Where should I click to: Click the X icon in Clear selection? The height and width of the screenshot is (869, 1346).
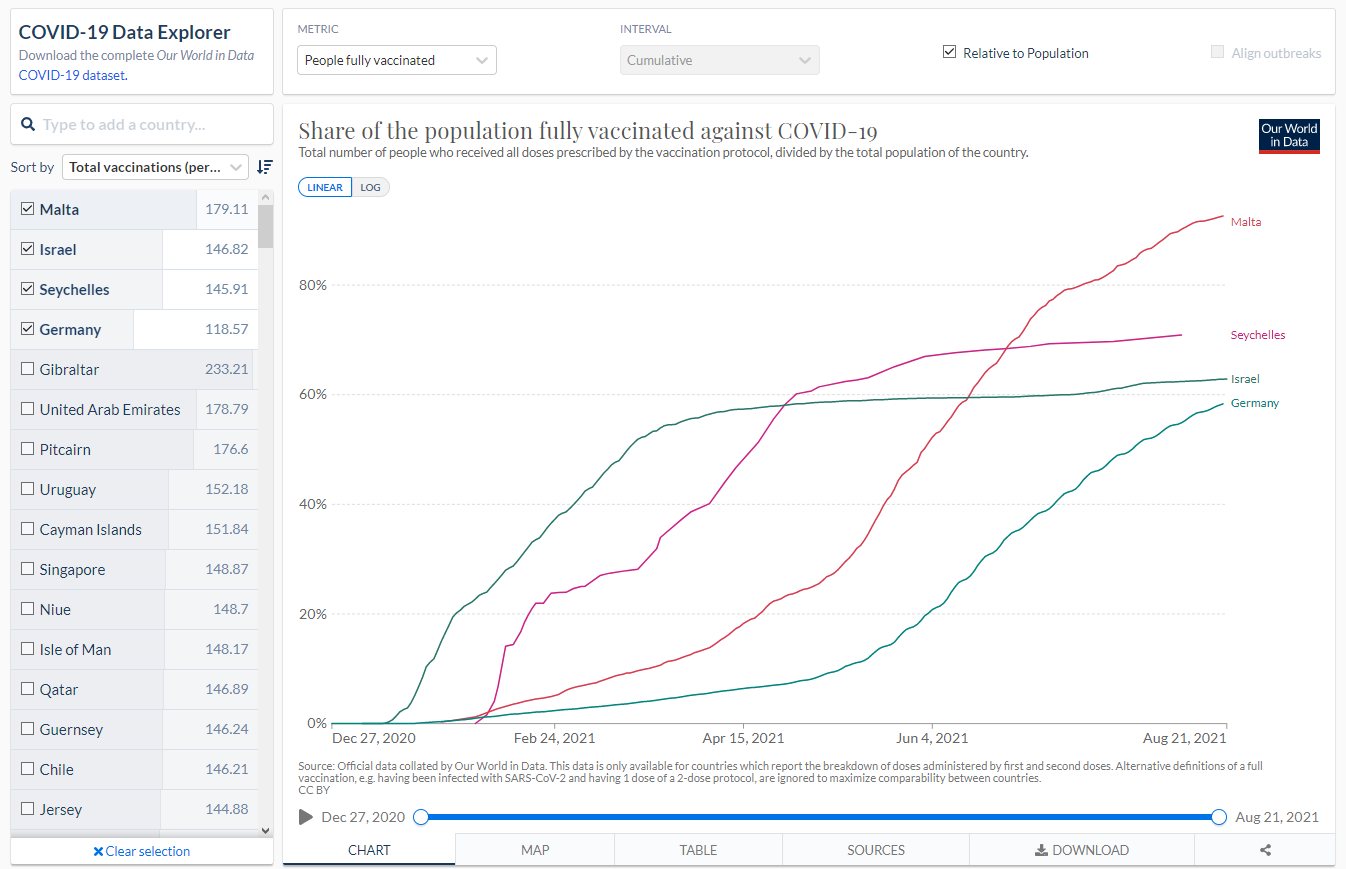click(x=98, y=852)
